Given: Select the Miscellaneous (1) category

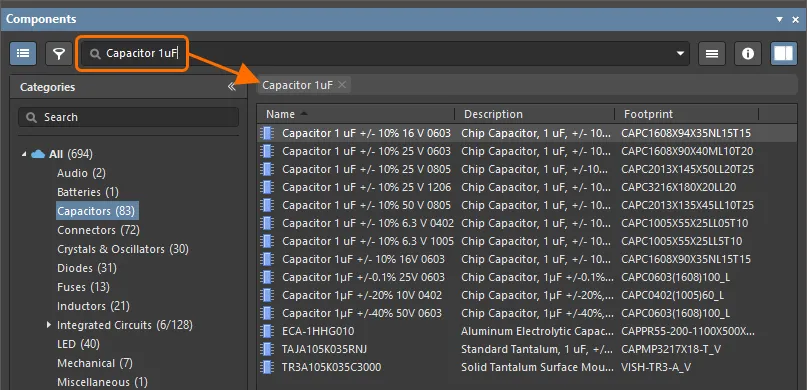Looking at the screenshot, I should [x=102, y=382].
